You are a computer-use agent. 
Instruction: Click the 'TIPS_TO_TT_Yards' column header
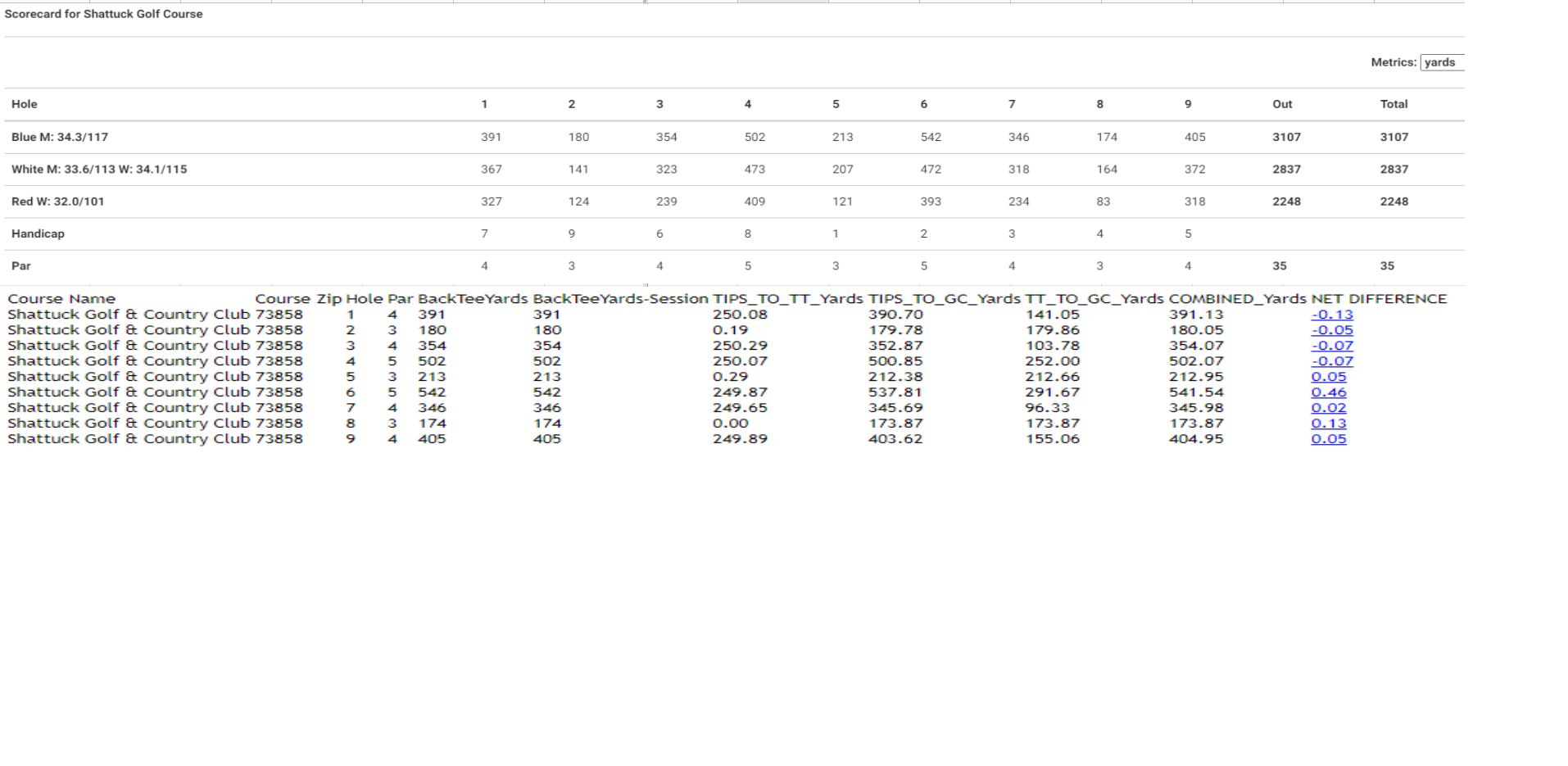tap(788, 299)
